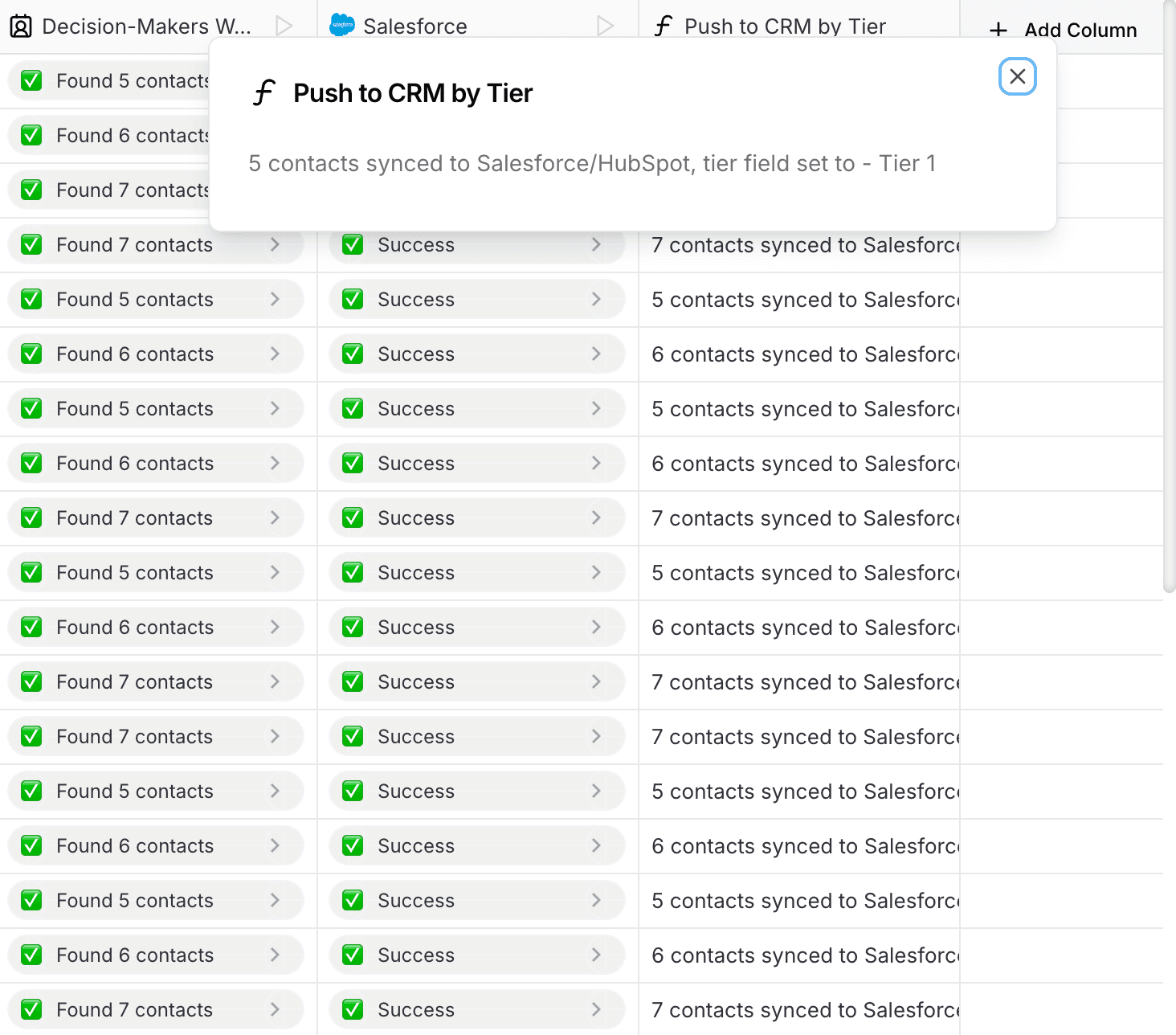1176x1035 pixels.
Task: Click the formula icon inside the popup title
Action: pos(264,93)
